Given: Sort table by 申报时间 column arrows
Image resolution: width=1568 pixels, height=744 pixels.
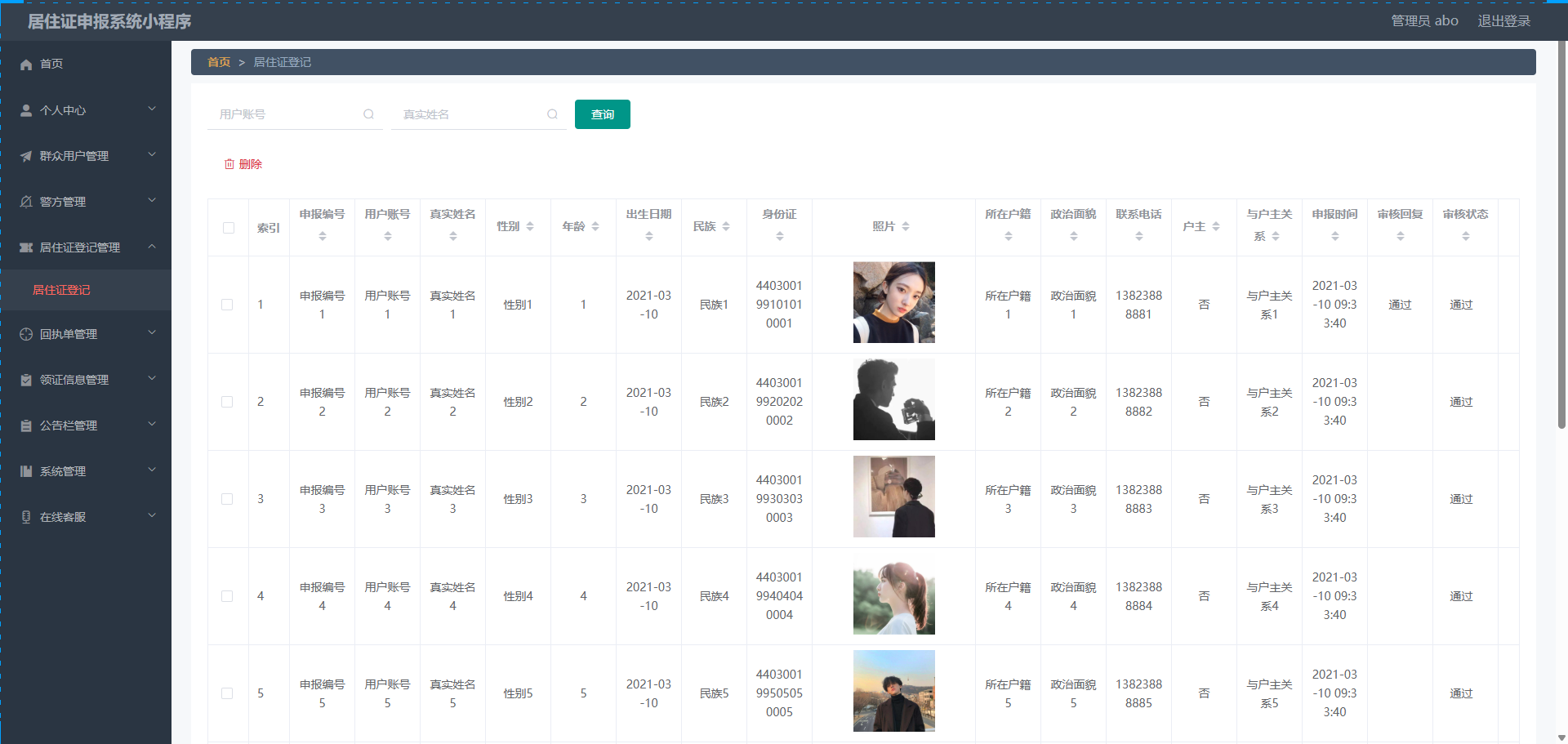Looking at the screenshot, I should click(1335, 236).
